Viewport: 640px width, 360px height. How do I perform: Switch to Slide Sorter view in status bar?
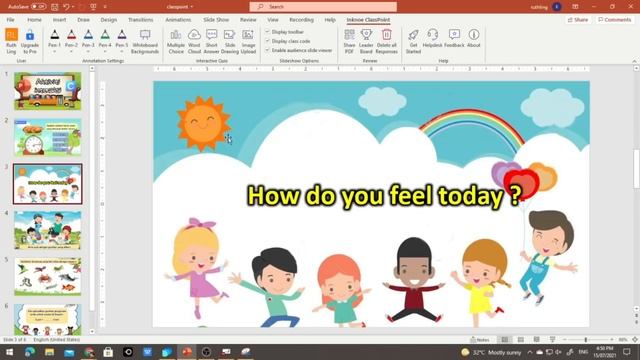[521, 340]
